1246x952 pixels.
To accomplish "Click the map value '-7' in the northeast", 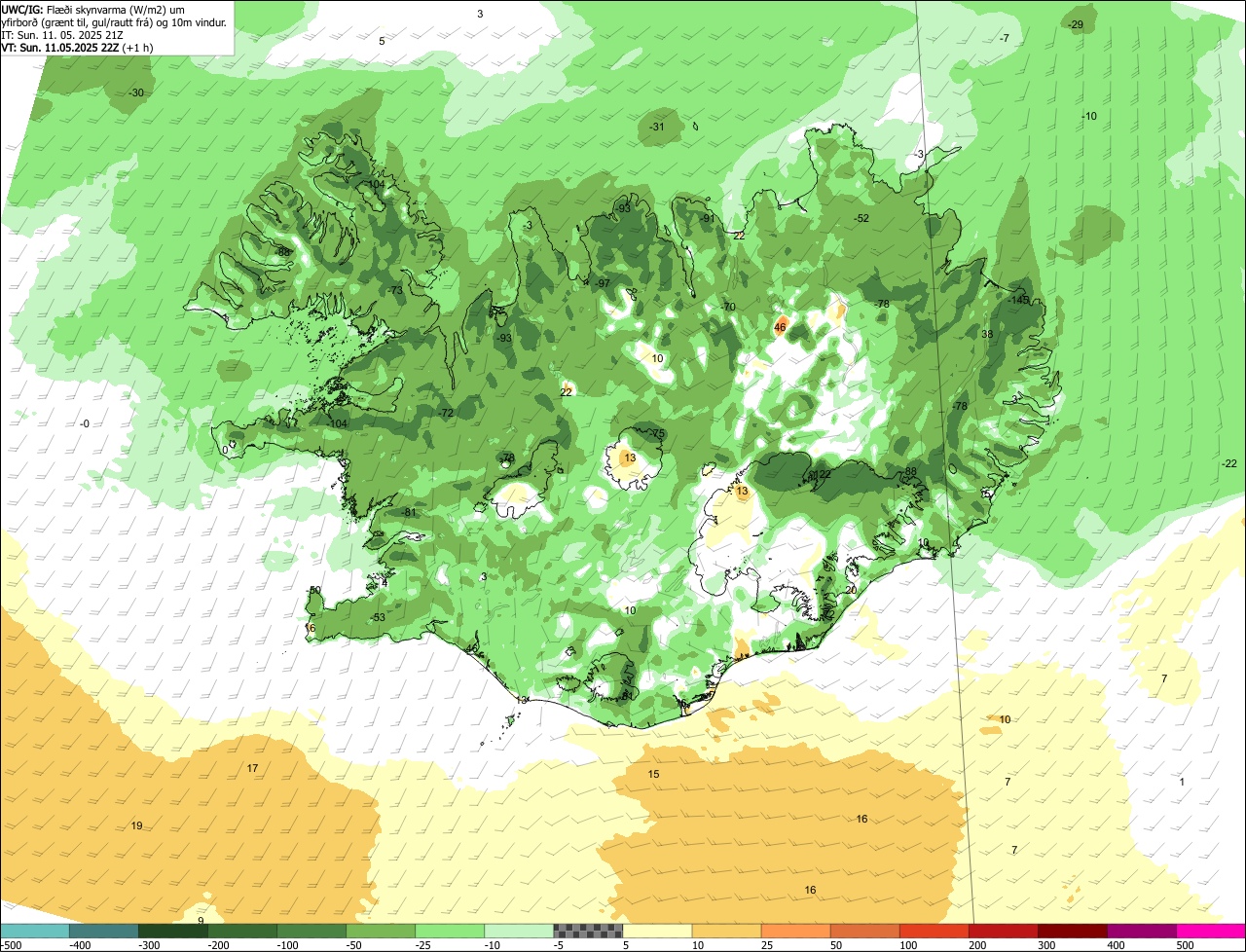I will (1005, 38).
